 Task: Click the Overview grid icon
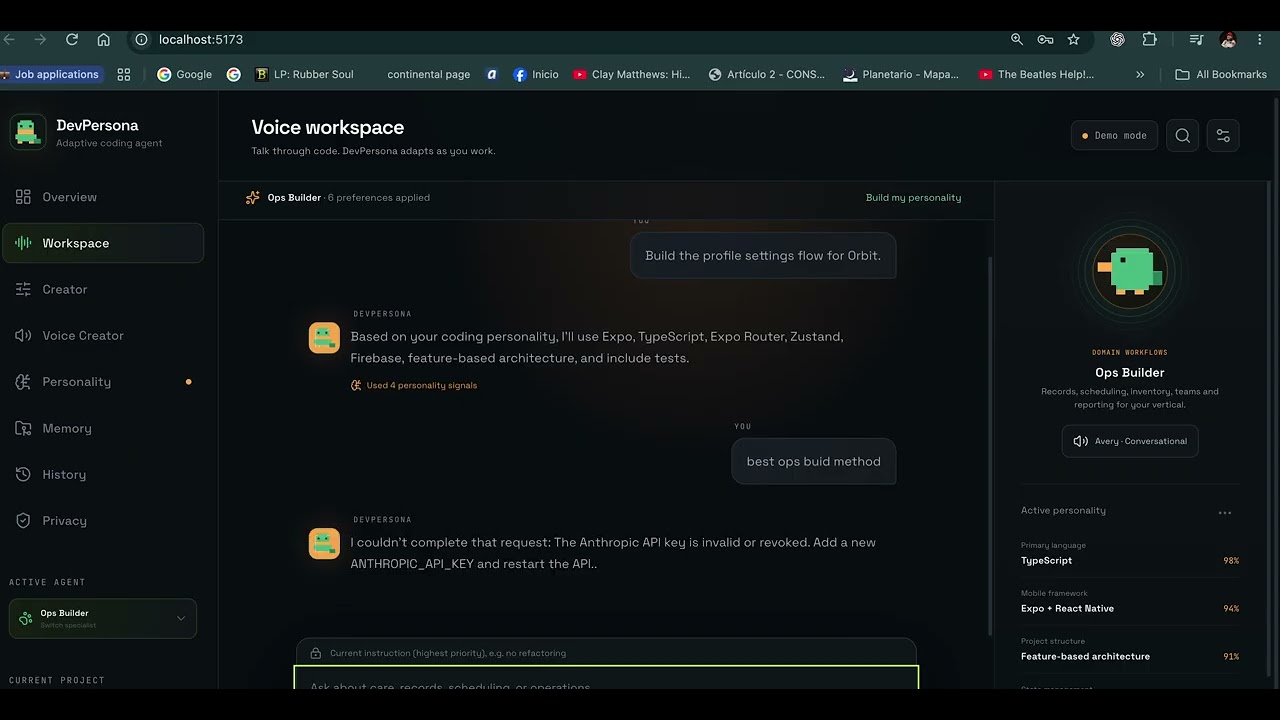pyautogui.click(x=23, y=197)
